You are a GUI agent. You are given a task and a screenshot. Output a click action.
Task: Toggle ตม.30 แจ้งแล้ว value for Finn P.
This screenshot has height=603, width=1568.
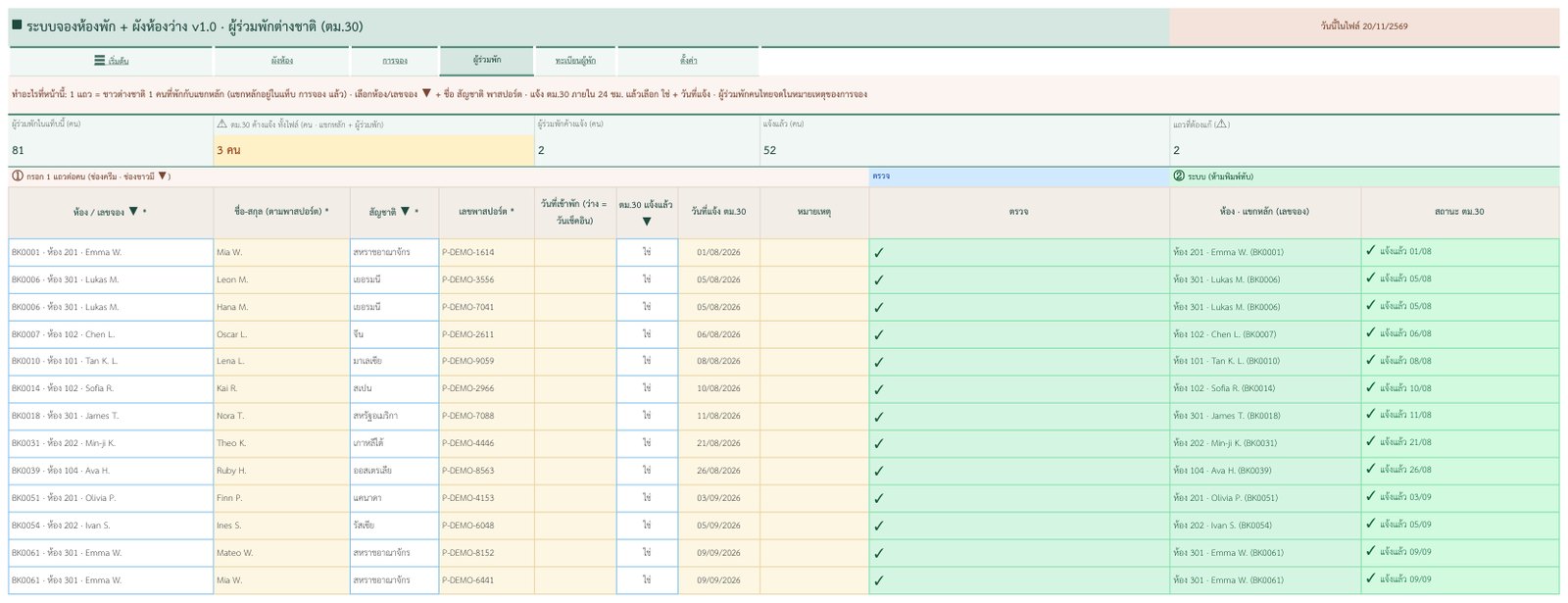click(x=647, y=498)
